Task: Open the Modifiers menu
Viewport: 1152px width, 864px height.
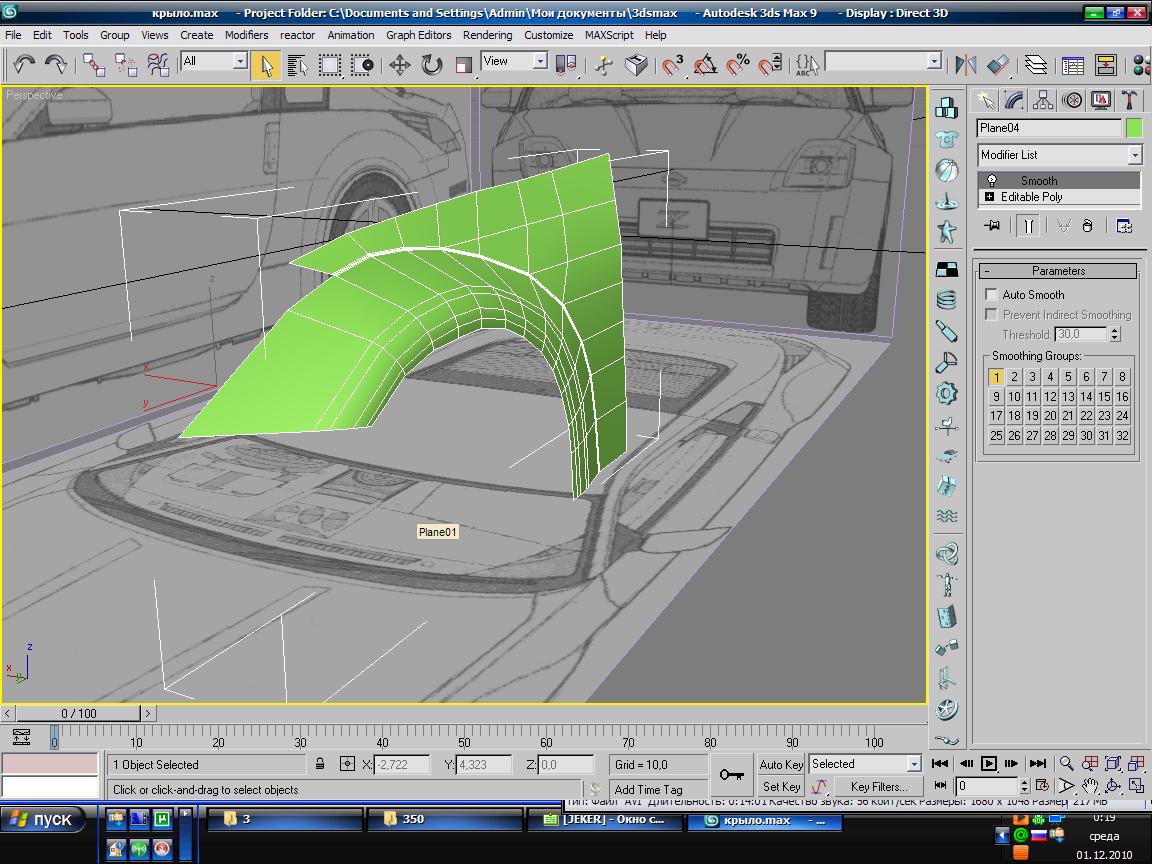Action: tap(246, 35)
